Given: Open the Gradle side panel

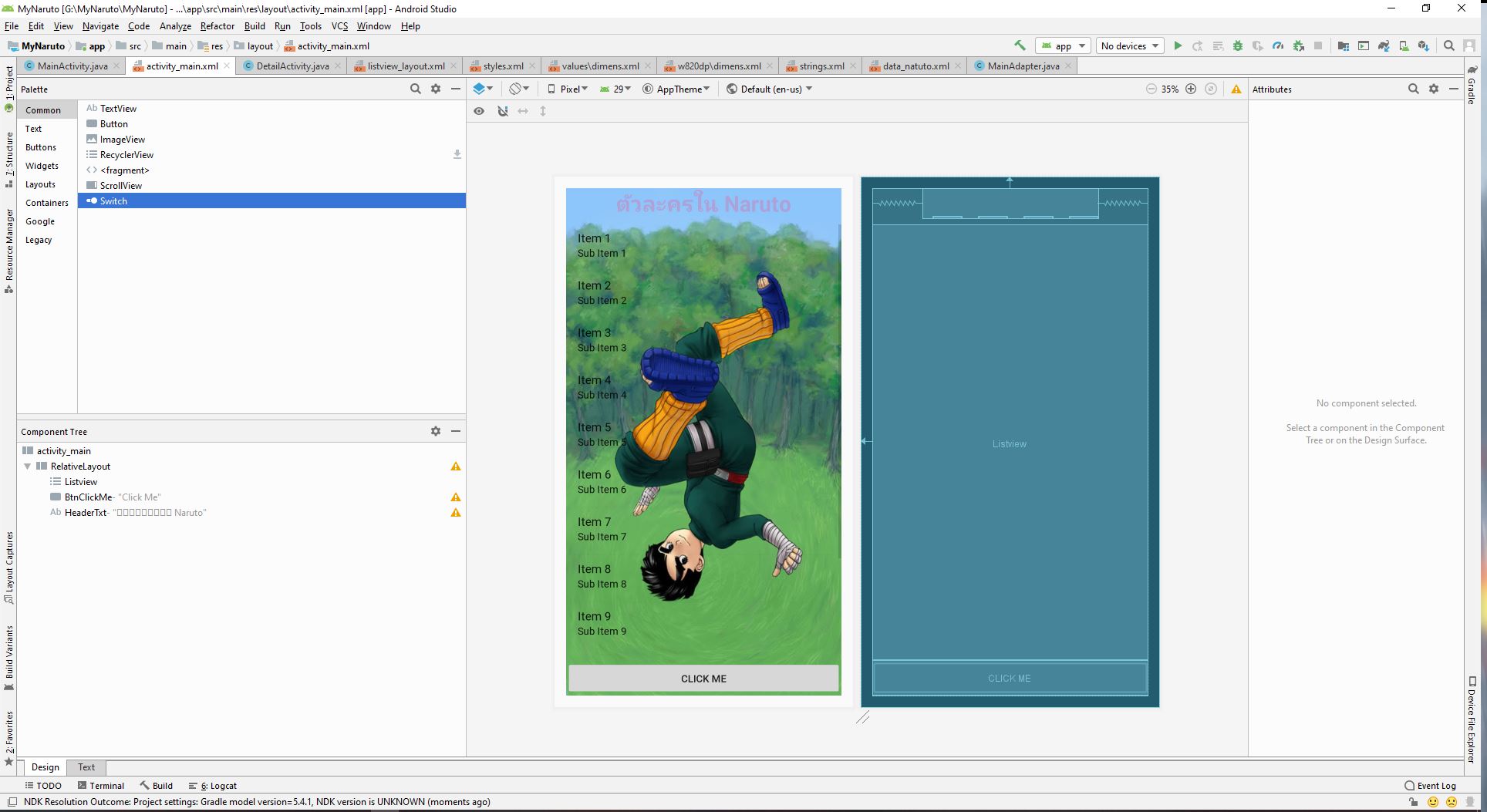Looking at the screenshot, I should pyautogui.click(x=1472, y=85).
